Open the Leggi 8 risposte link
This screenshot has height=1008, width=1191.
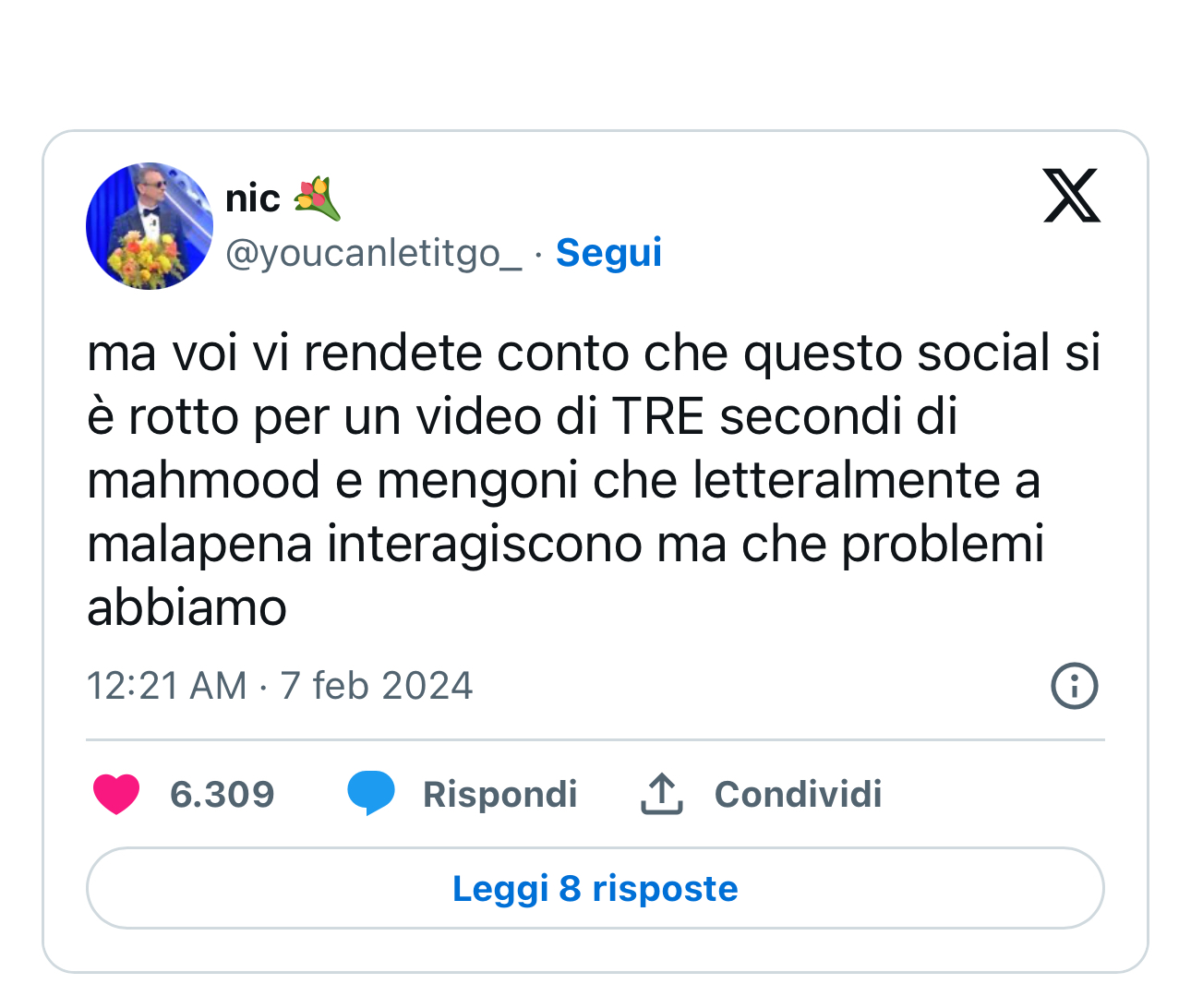pos(595,888)
